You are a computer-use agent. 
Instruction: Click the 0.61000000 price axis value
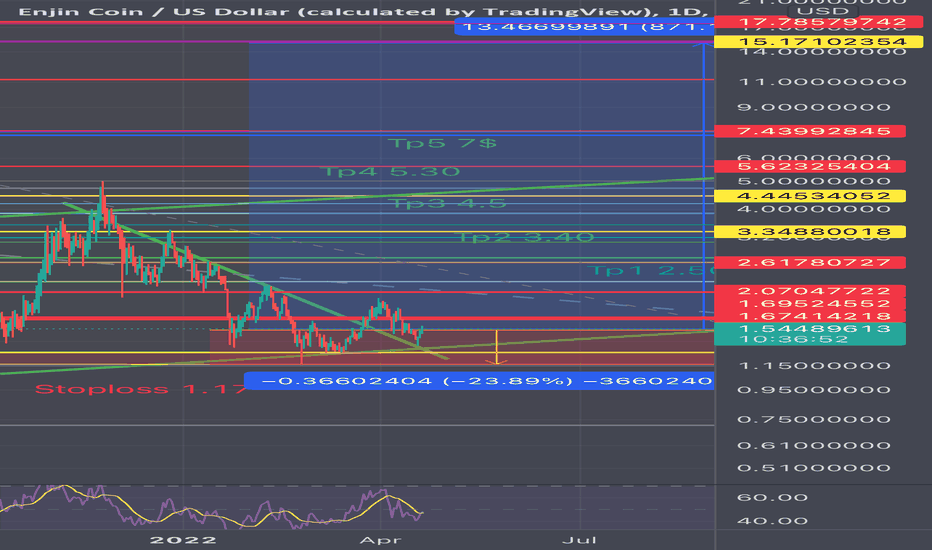coord(814,446)
